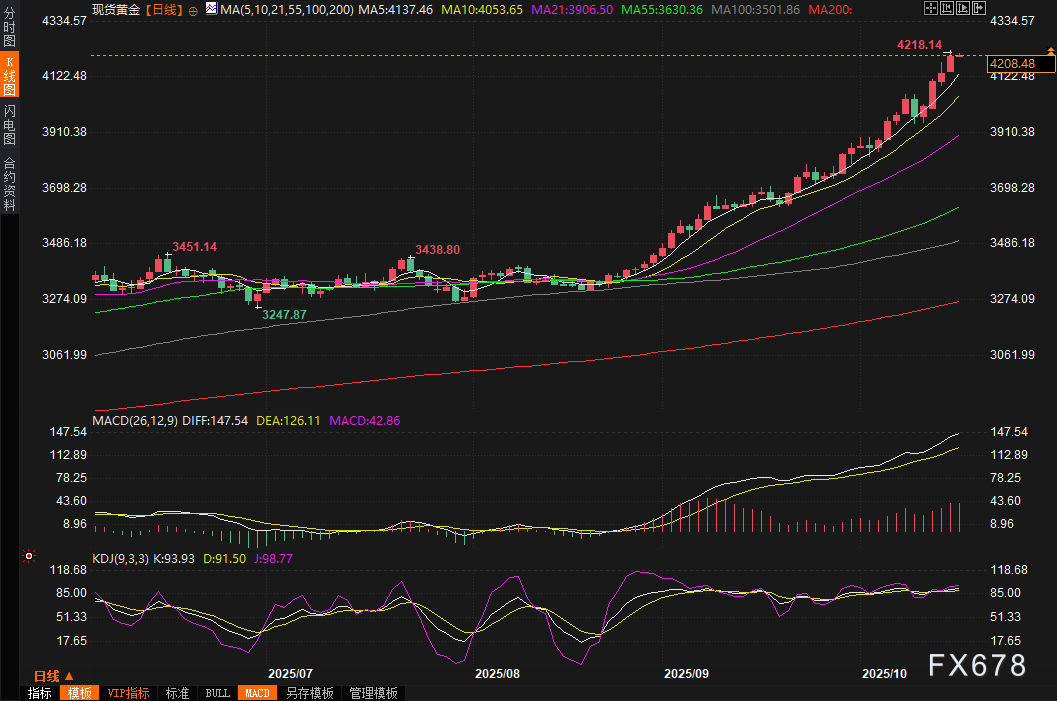1057x701 pixels.
Task: Toggle the MACD template button
Action: point(257,693)
